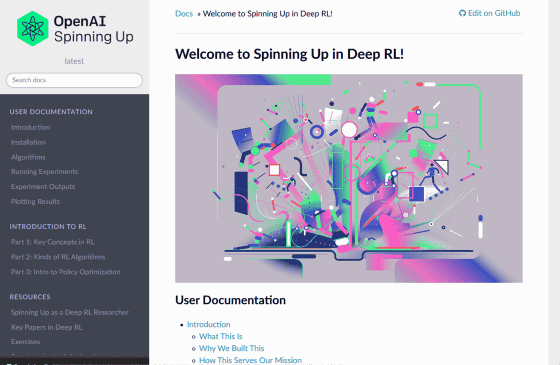Open Part 2: Kinds of RL Algorithms
The image size is (560, 365).
(58, 257)
